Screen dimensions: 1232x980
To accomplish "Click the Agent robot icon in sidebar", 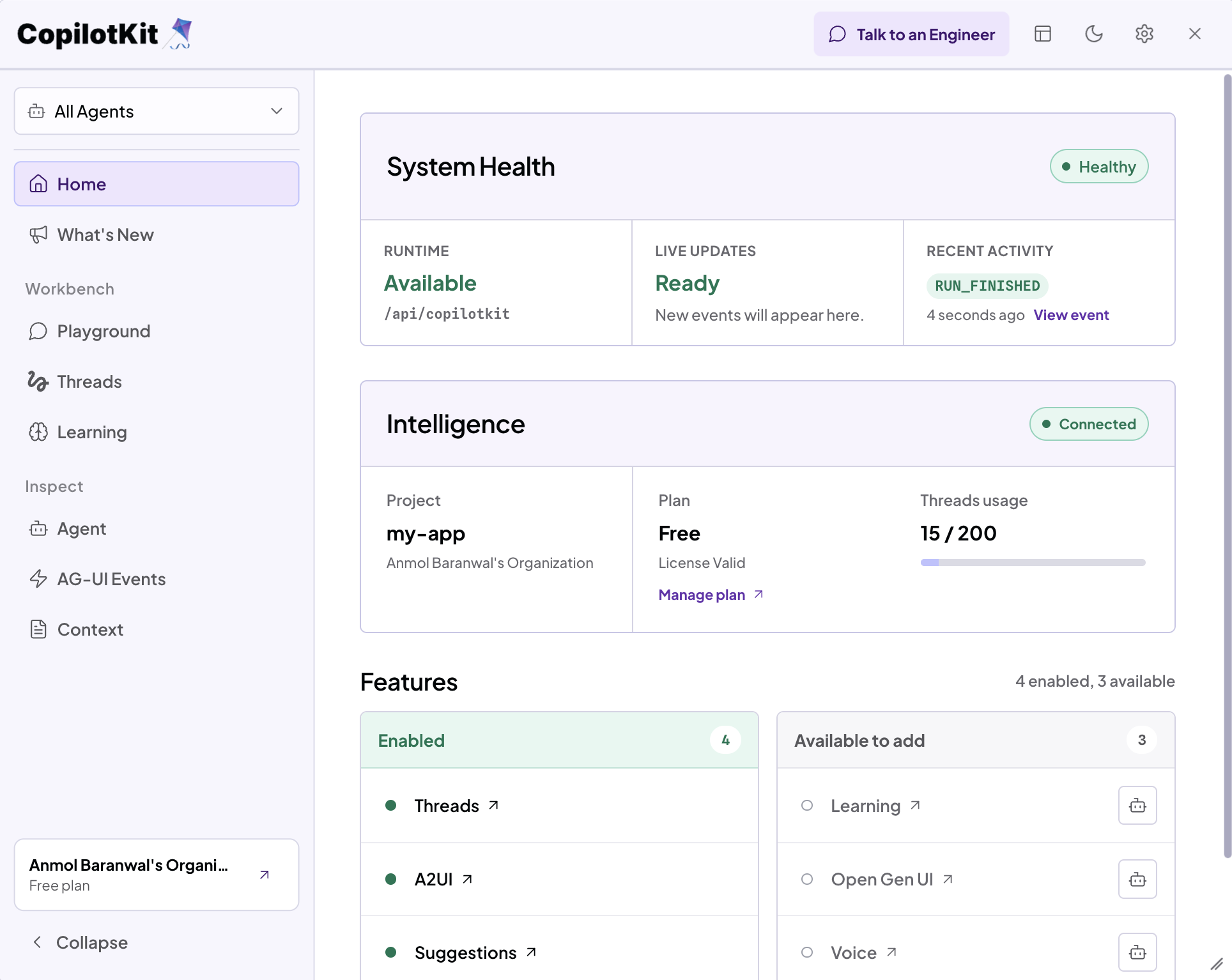I will coord(38,528).
